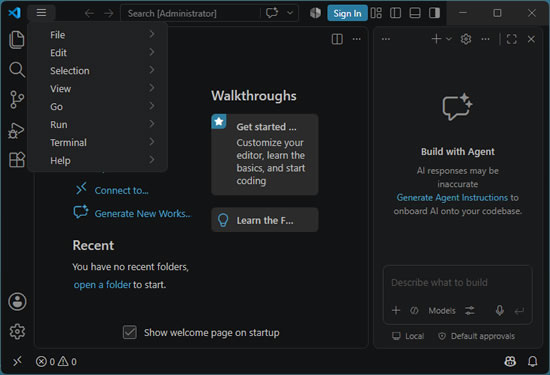This screenshot has height=375, width=550.
Task: Toggle the bottom panel
Action: pos(415,13)
